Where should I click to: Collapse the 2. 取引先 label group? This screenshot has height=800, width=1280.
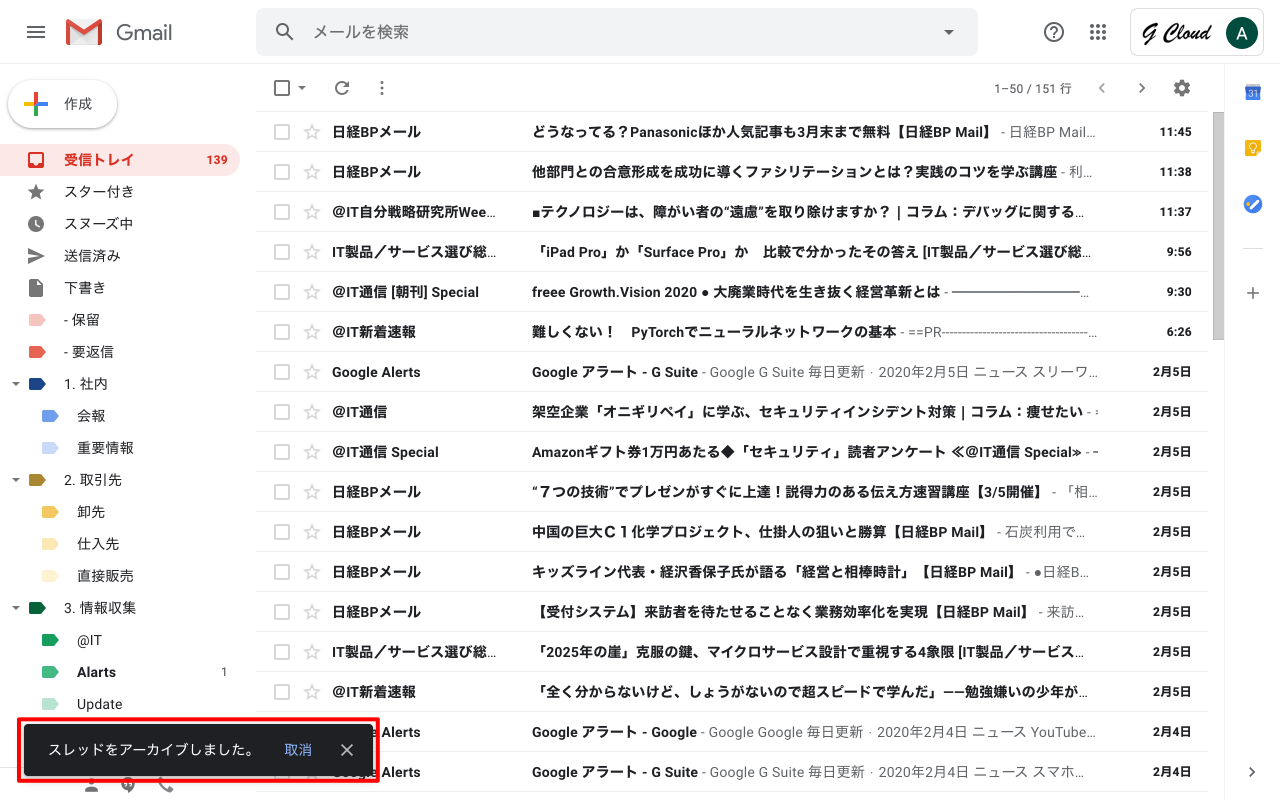click(x=15, y=480)
